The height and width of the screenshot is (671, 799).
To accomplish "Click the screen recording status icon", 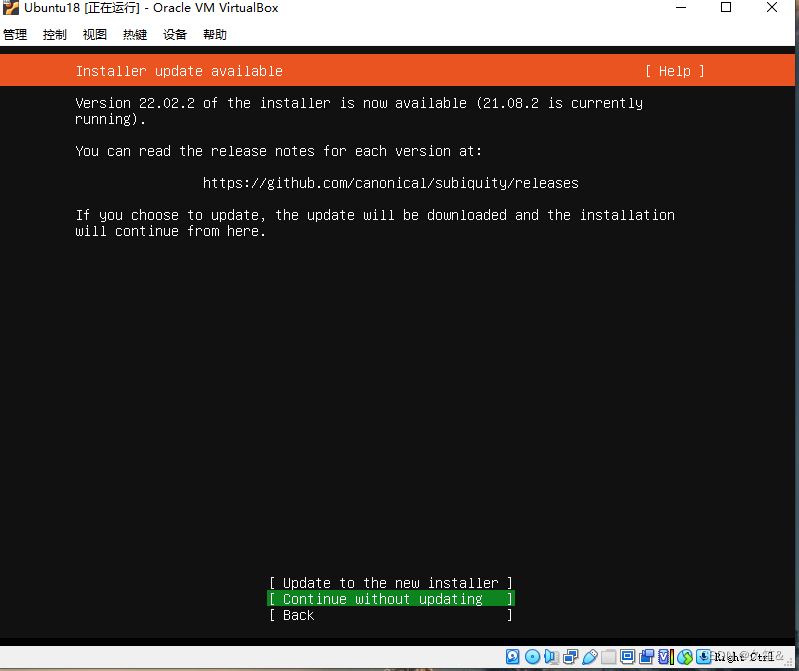I will click(646, 657).
